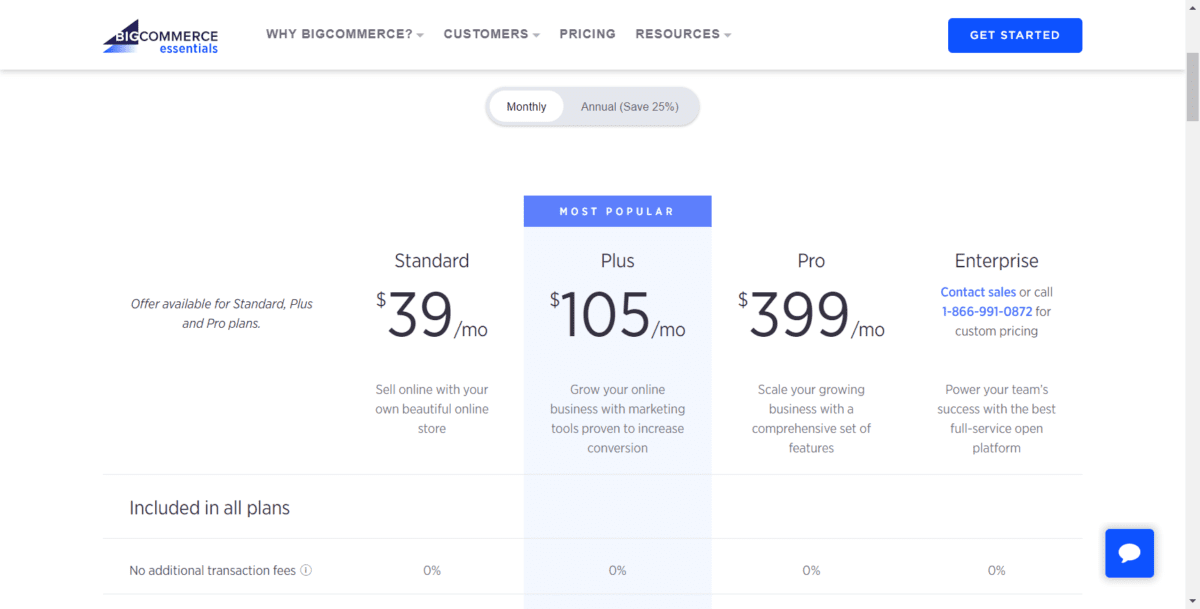
Task: Click the Get Started button
Action: (1015, 35)
